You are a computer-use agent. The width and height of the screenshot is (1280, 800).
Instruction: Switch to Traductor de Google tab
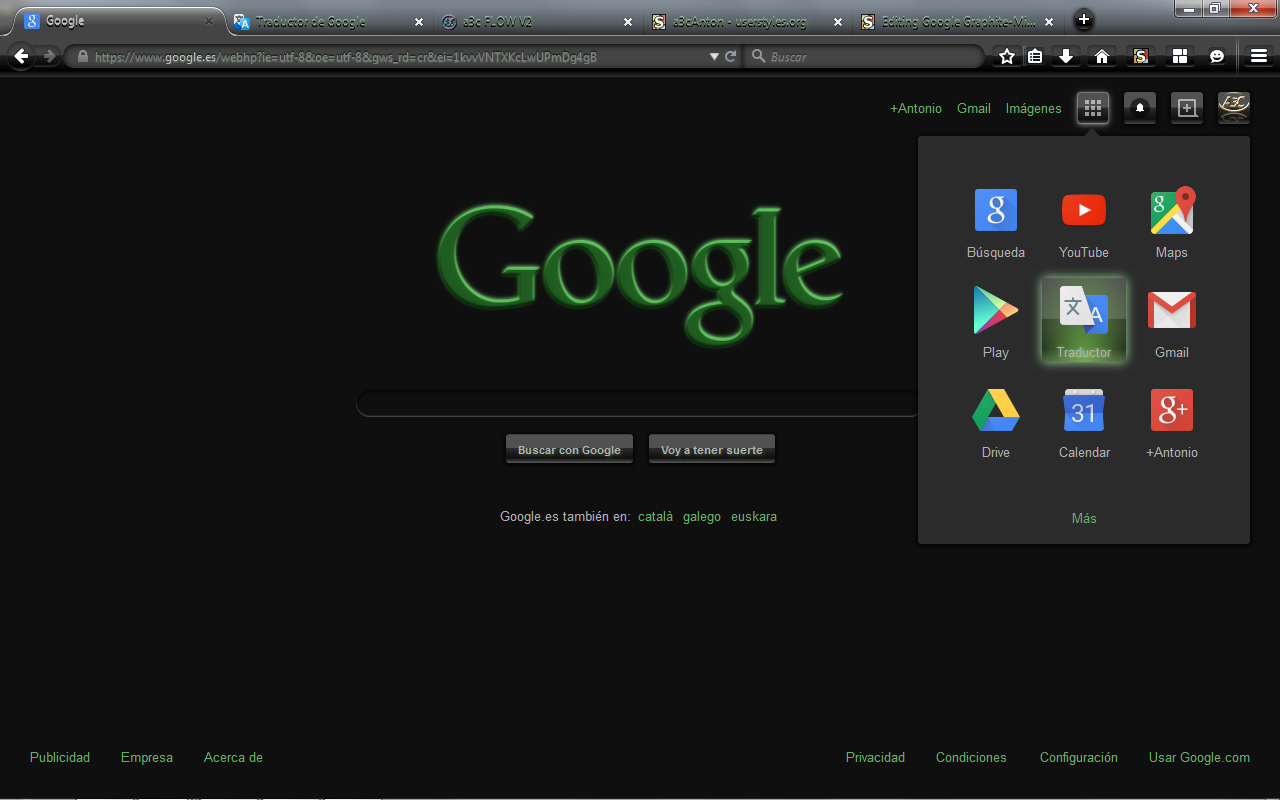[x=328, y=21]
